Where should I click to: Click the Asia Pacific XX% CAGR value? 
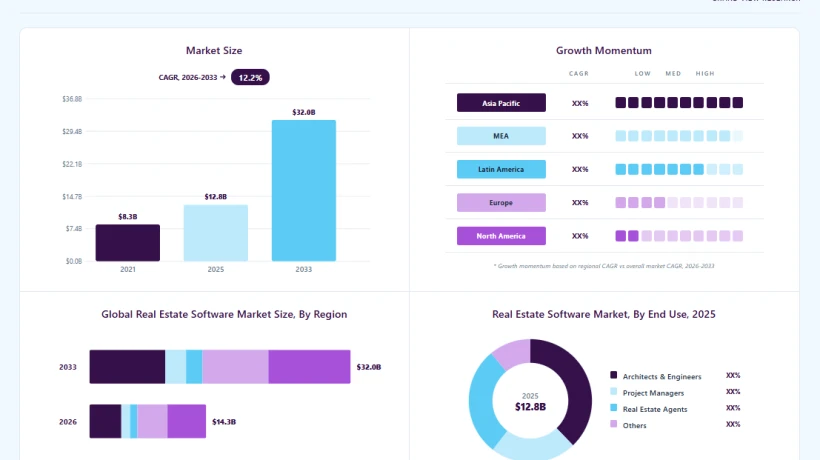(580, 104)
